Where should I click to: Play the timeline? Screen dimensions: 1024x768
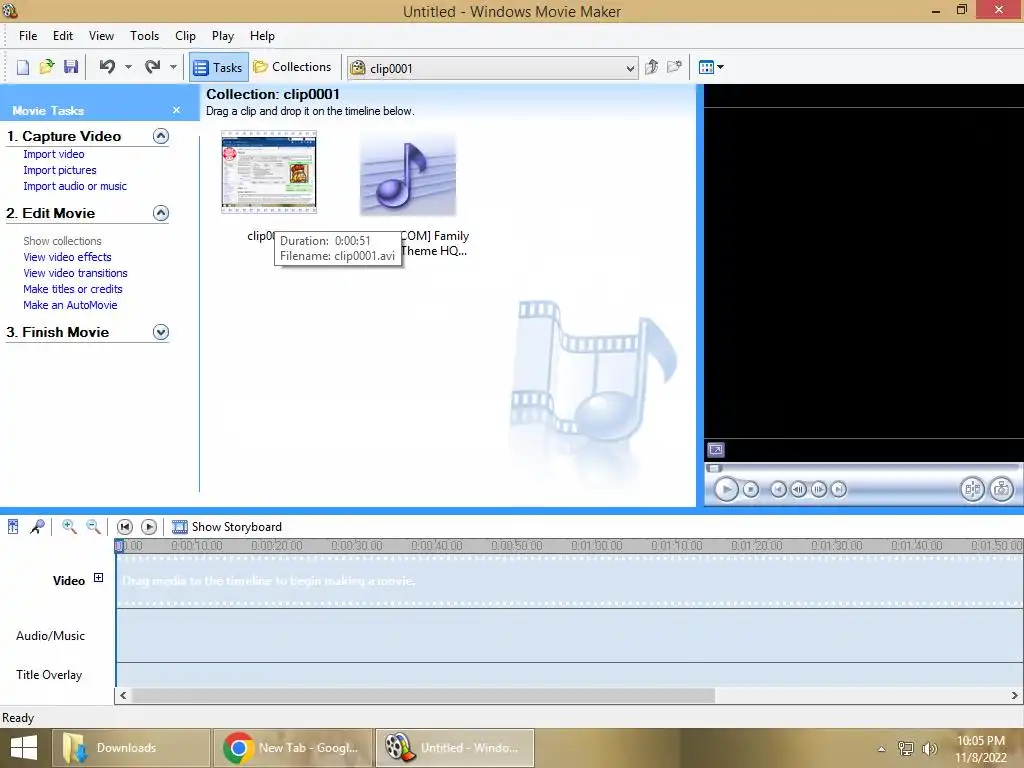point(149,526)
